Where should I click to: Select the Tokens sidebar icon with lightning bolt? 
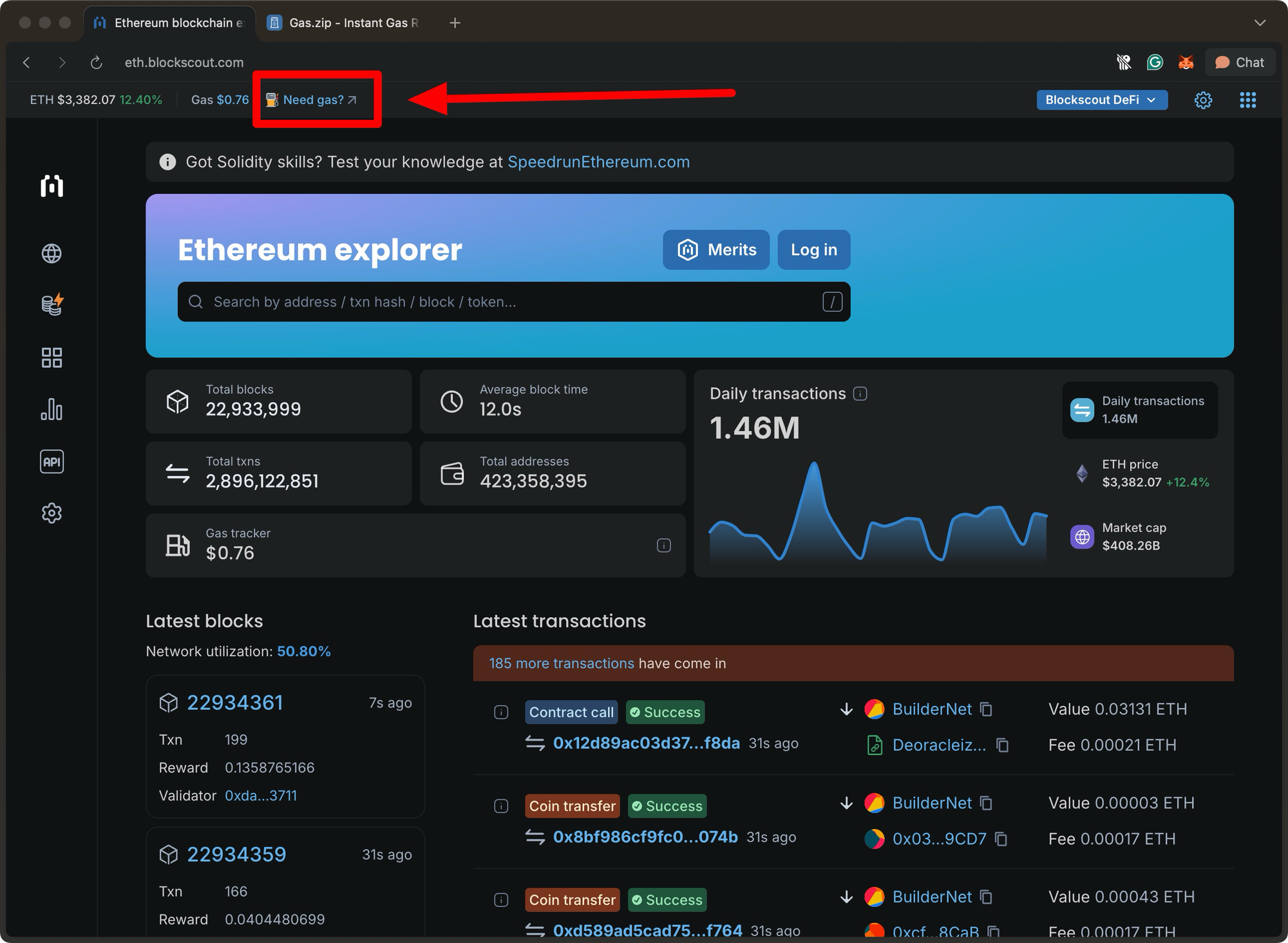[x=52, y=305]
